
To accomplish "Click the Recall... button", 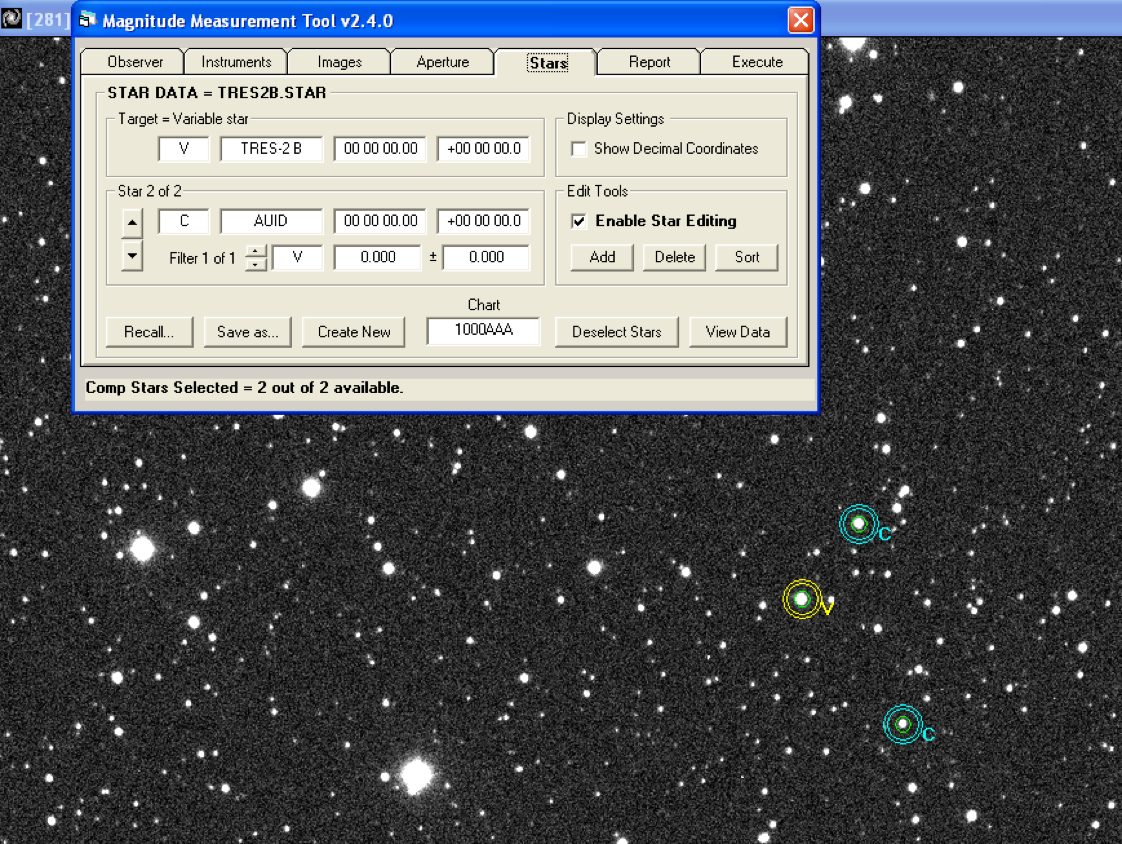I will 149,332.
